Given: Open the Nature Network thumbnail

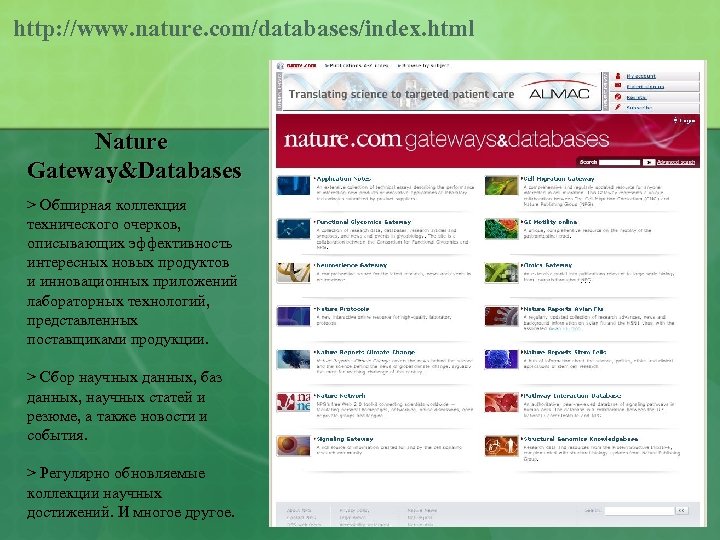Looking at the screenshot, I should click(x=293, y=402).
